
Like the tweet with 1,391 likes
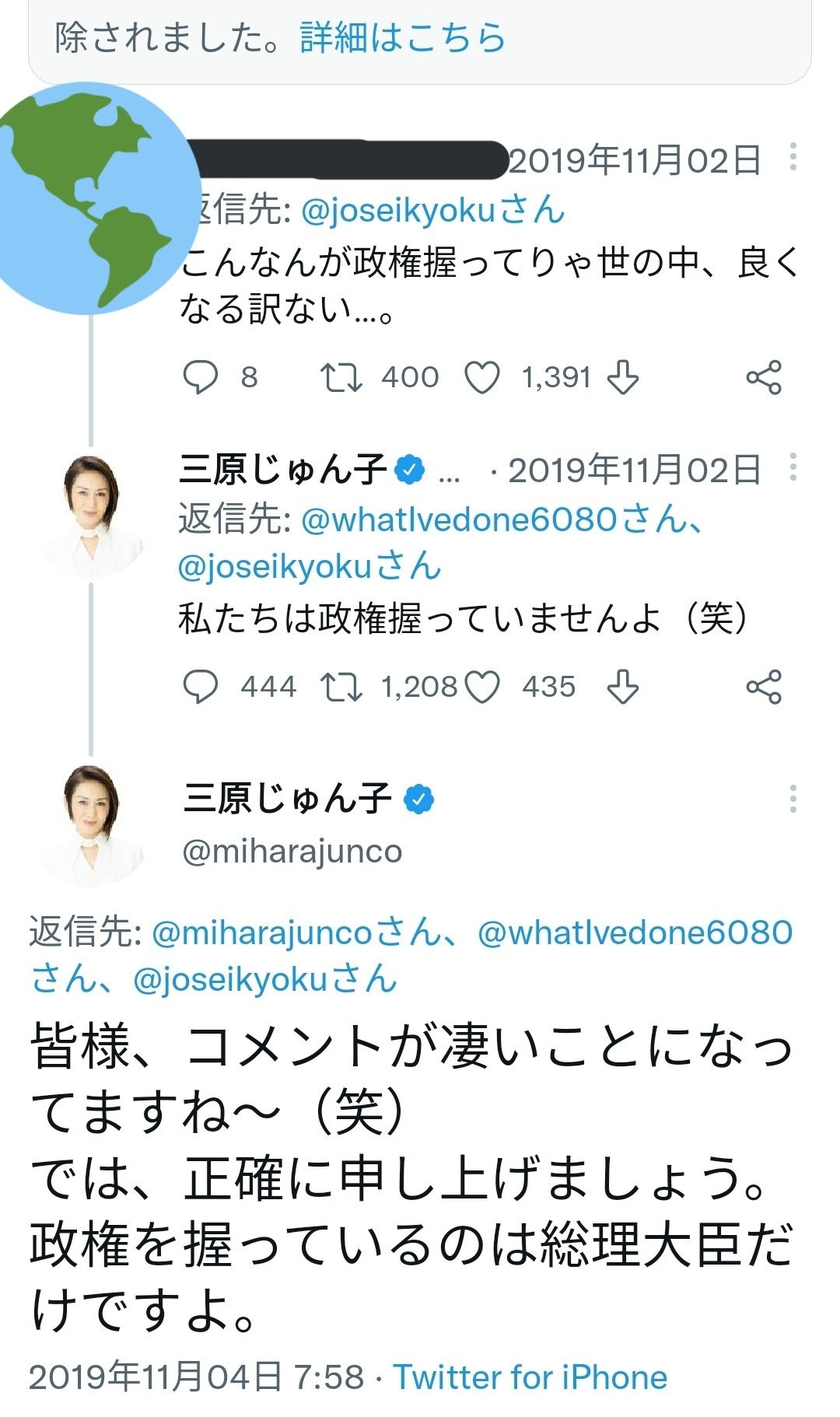pyautogui.click(x=481, y=378)
